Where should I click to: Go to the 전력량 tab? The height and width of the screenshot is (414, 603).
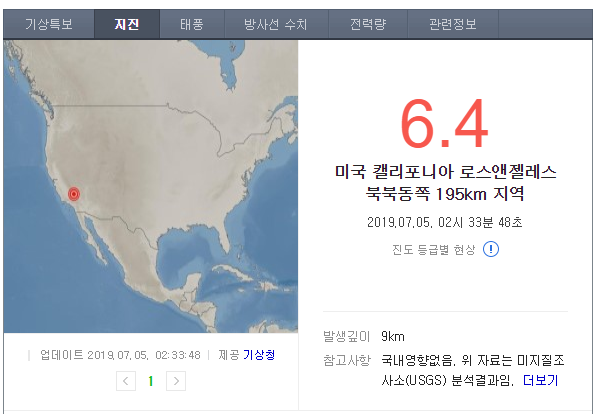point(368,24)
